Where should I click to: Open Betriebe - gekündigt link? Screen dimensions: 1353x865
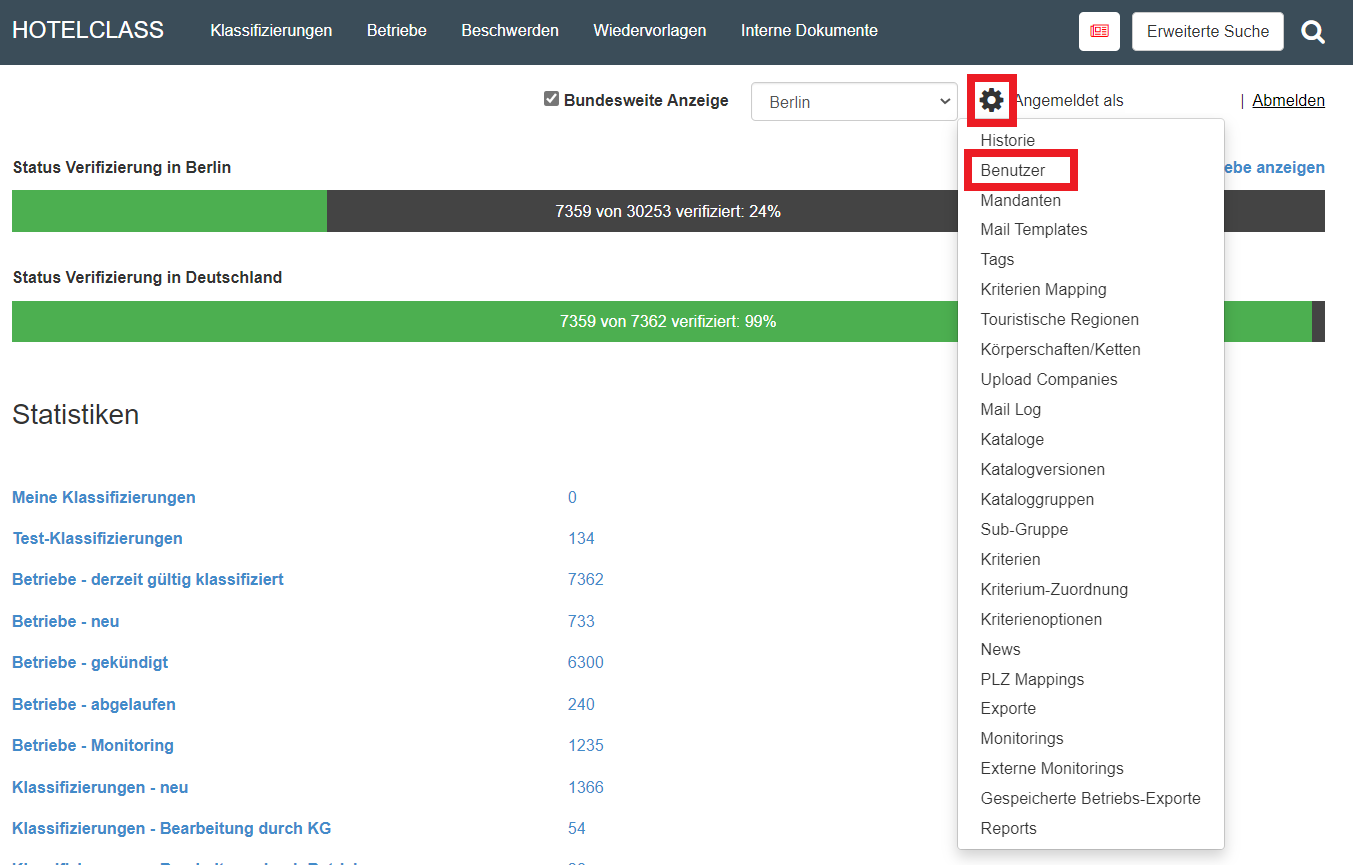[x=90, y=663]
